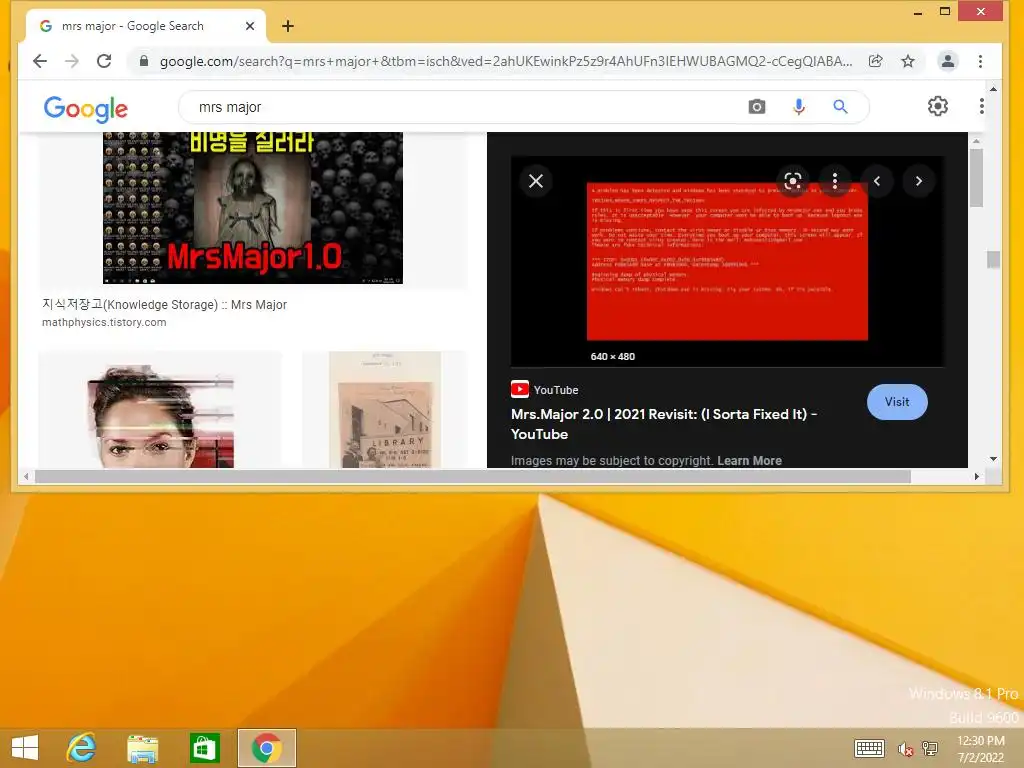The width and height of the screenshot is (1024, 768).
Task: Launch Internet Explorer from the taskbar
Action: (x=81, y=748)
